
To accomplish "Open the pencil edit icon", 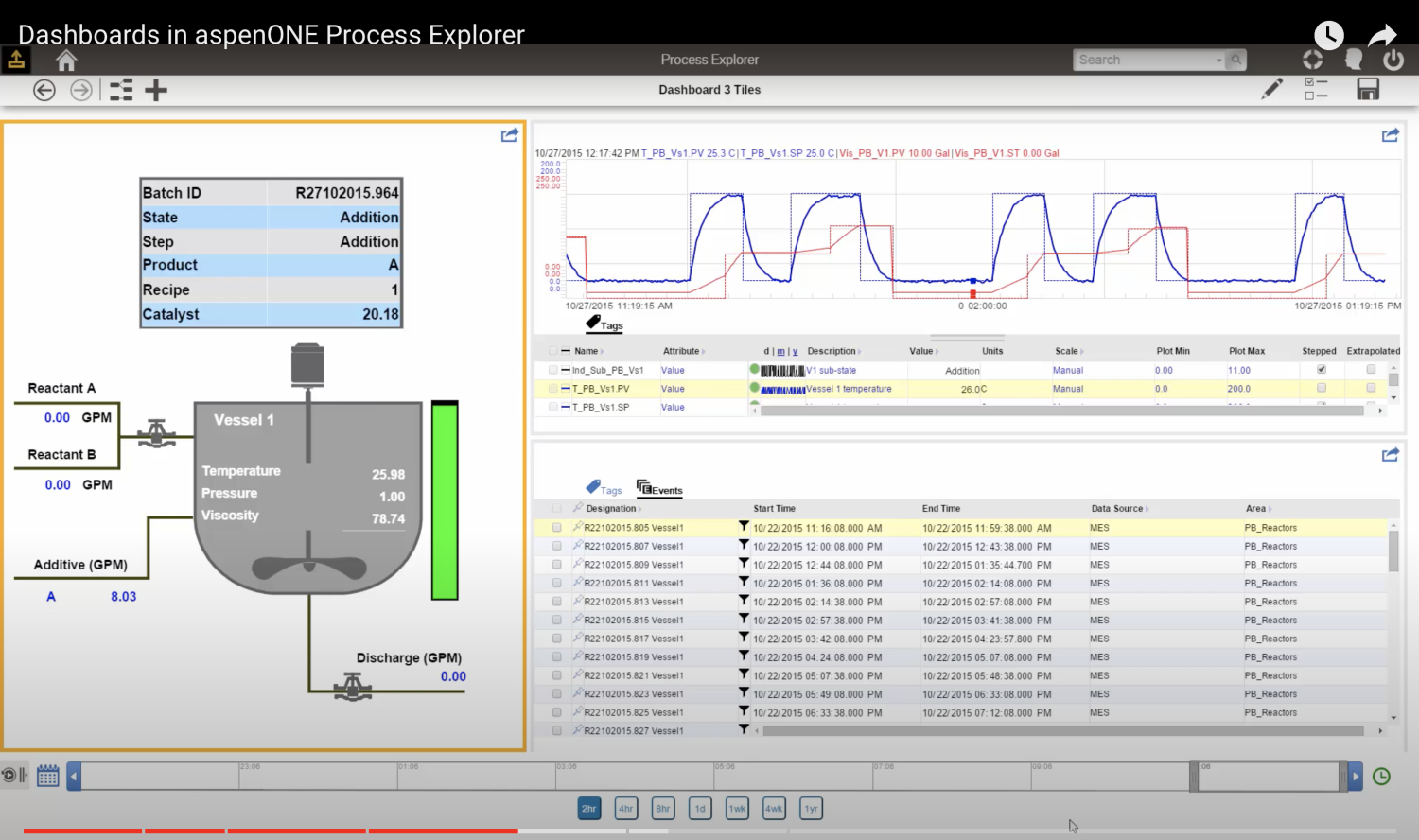I will 1272,89.
